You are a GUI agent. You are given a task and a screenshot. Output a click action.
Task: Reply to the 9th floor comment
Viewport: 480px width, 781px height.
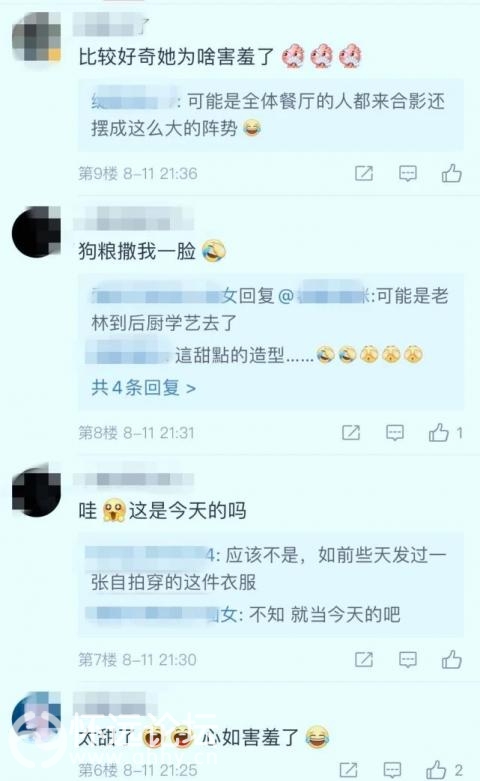[x=408, y=174]
